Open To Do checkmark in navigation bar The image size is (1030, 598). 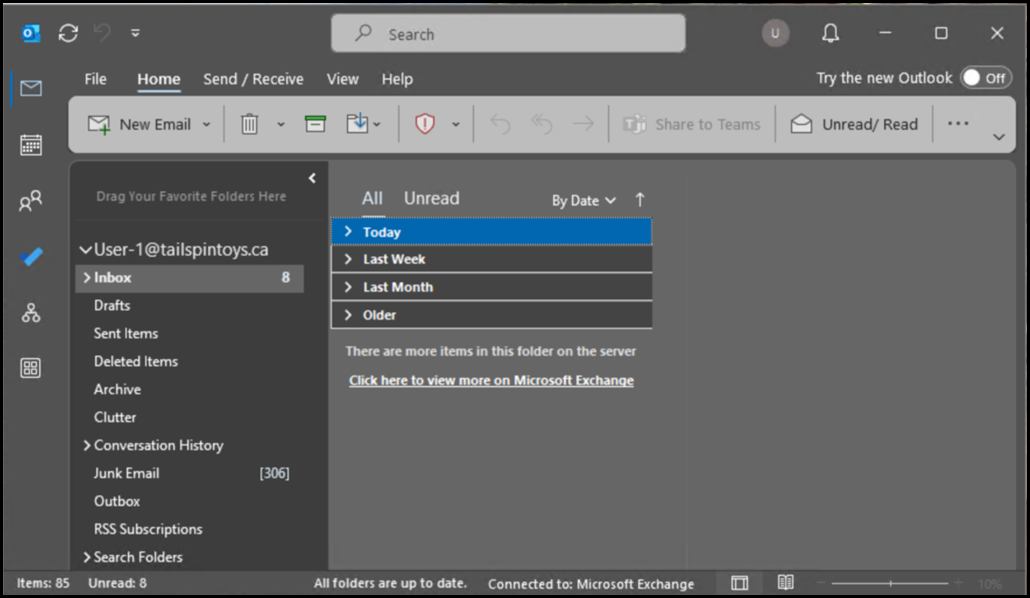tap(31, 256)
